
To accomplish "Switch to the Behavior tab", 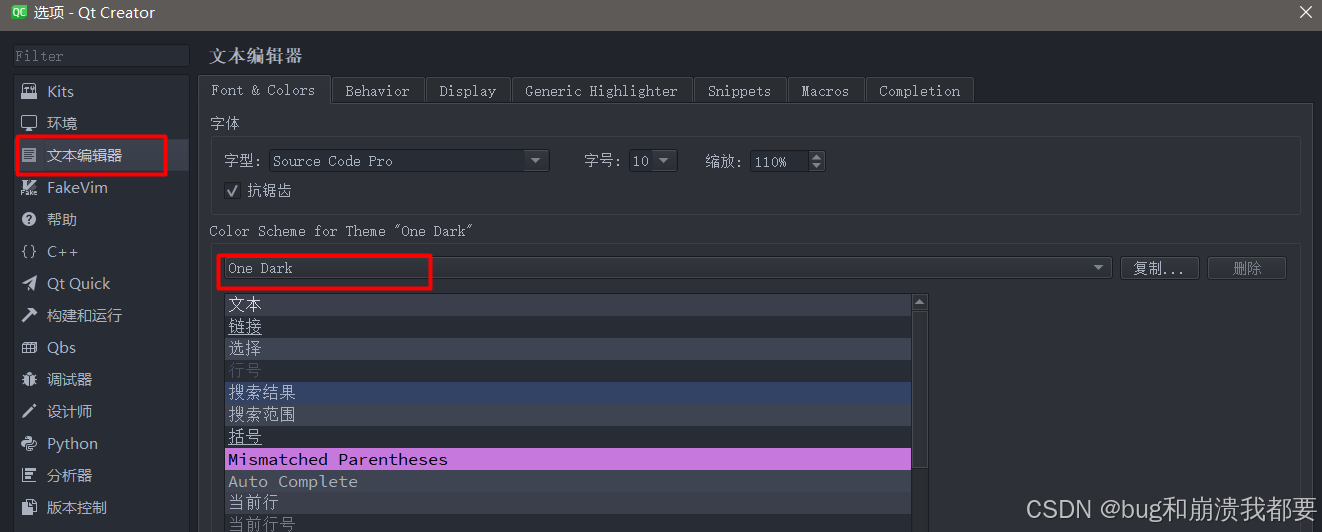I will coord(377,91).
